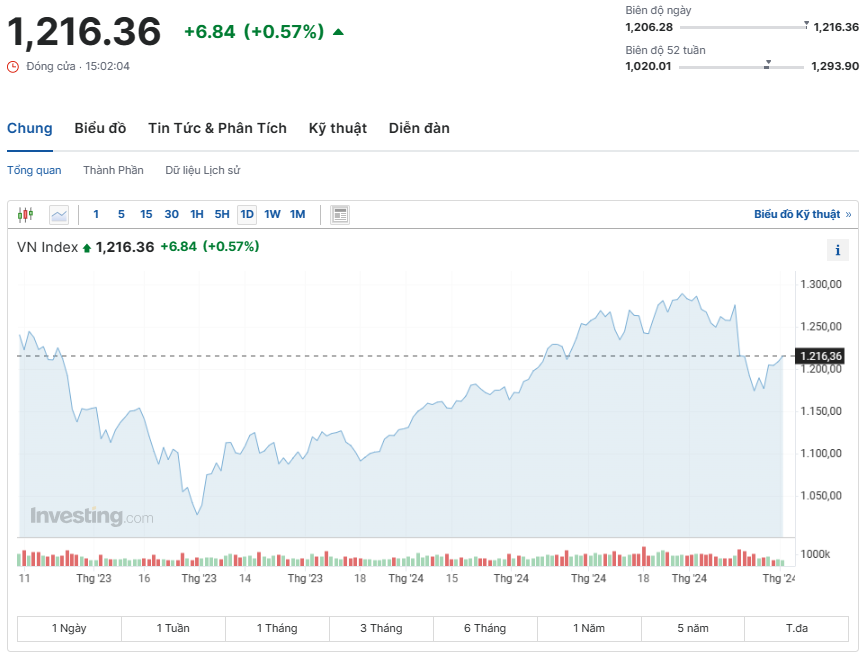This screenshot has width=862, height=655.
Task: Click the green up arrow beside the price change
Action: [x=338, y=32]
